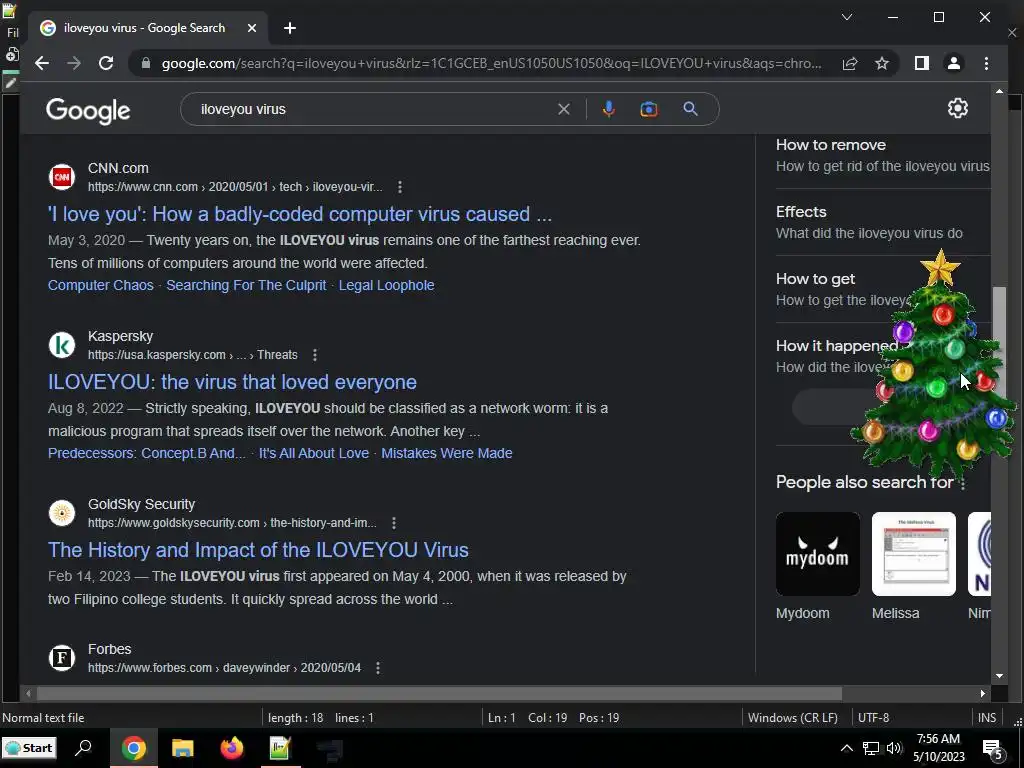Open Mistakes Were Made sublink
The width and height of the screenshot is (1024, 768).
click(x=447, y=453)
